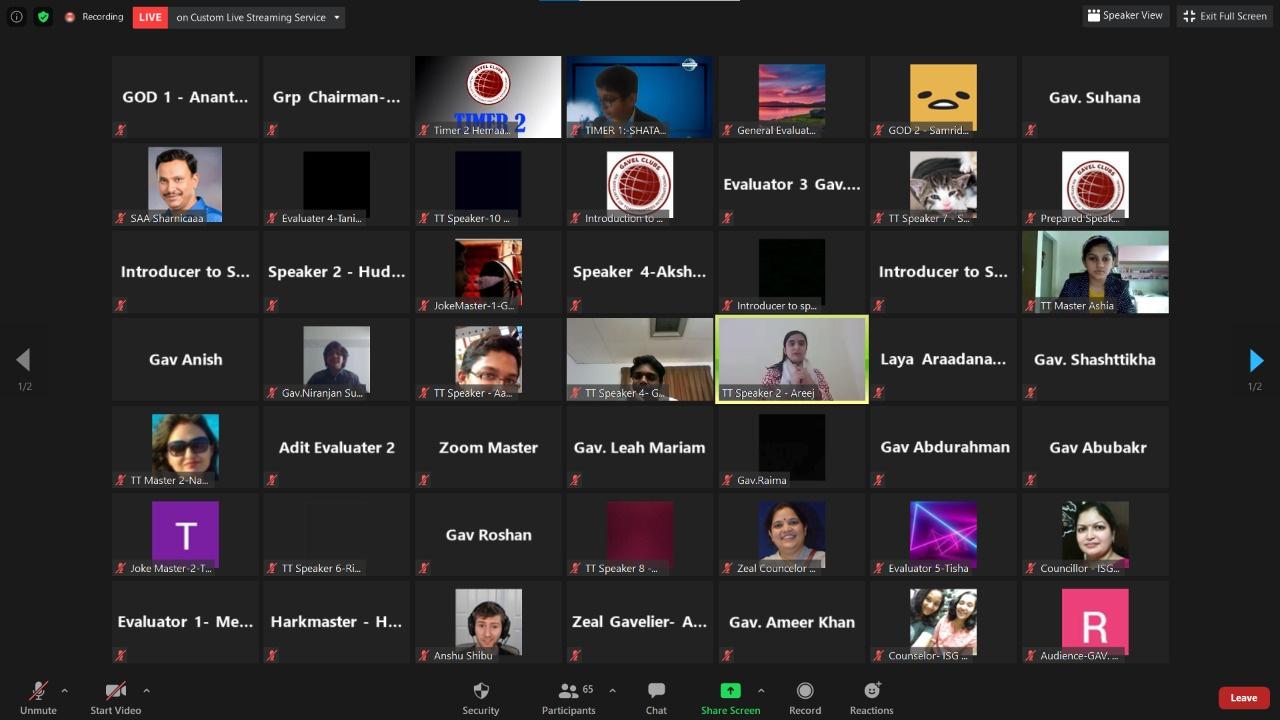Click the red Recording indicator
Image resolution: width=1280 pixels, height=720 pixels.
[94, 17]
